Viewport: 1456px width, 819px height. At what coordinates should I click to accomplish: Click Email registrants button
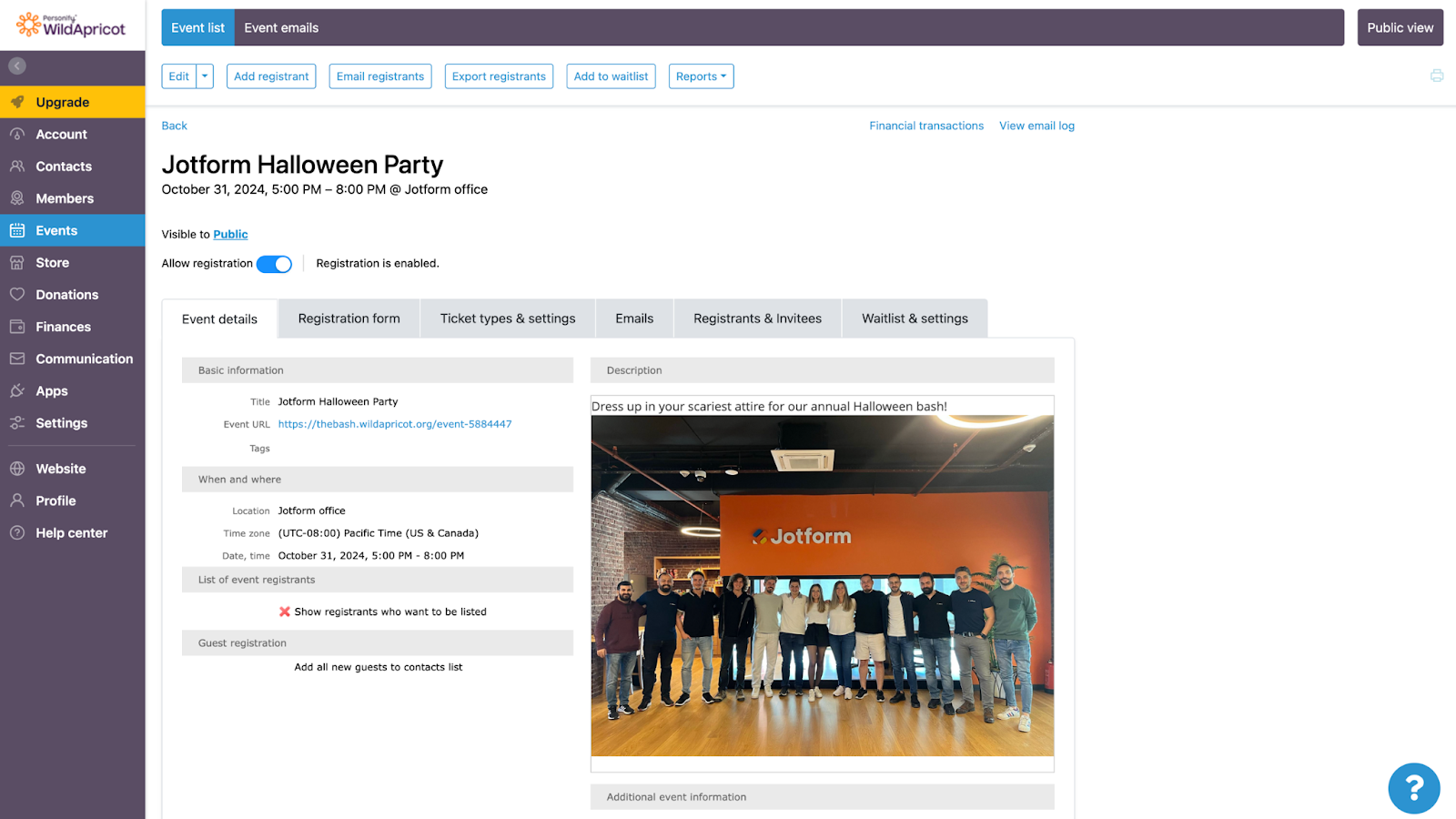[x=380, y=76]
